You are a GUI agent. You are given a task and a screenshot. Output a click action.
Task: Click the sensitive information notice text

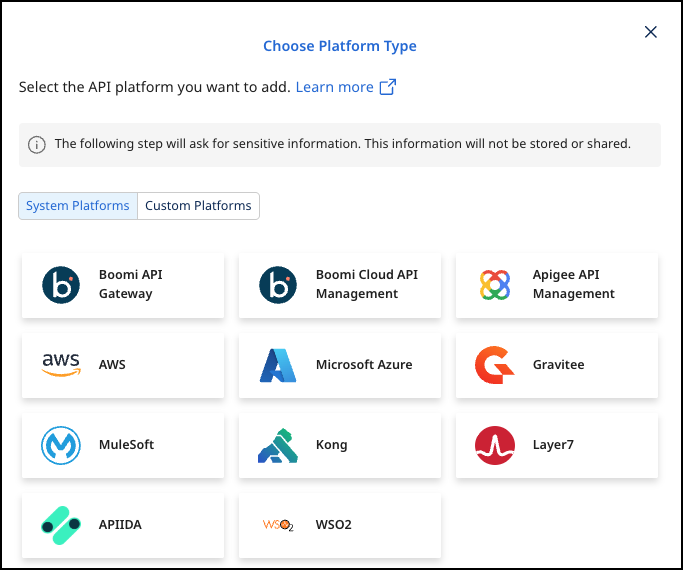343,144
